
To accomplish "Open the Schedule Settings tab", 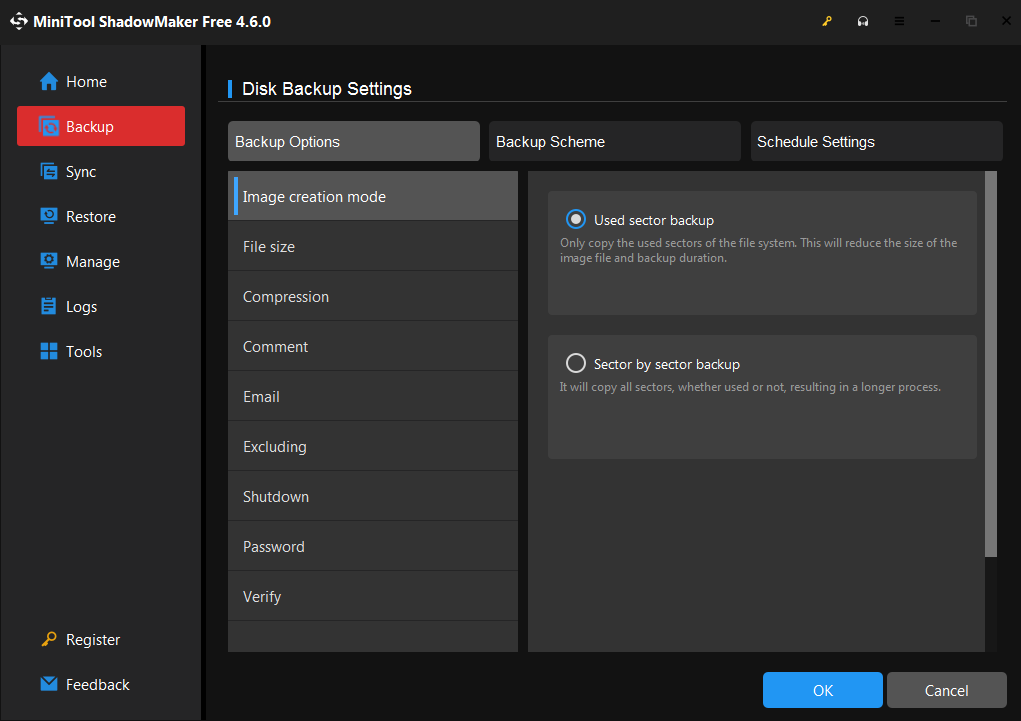I will click(x=876, y=141).
